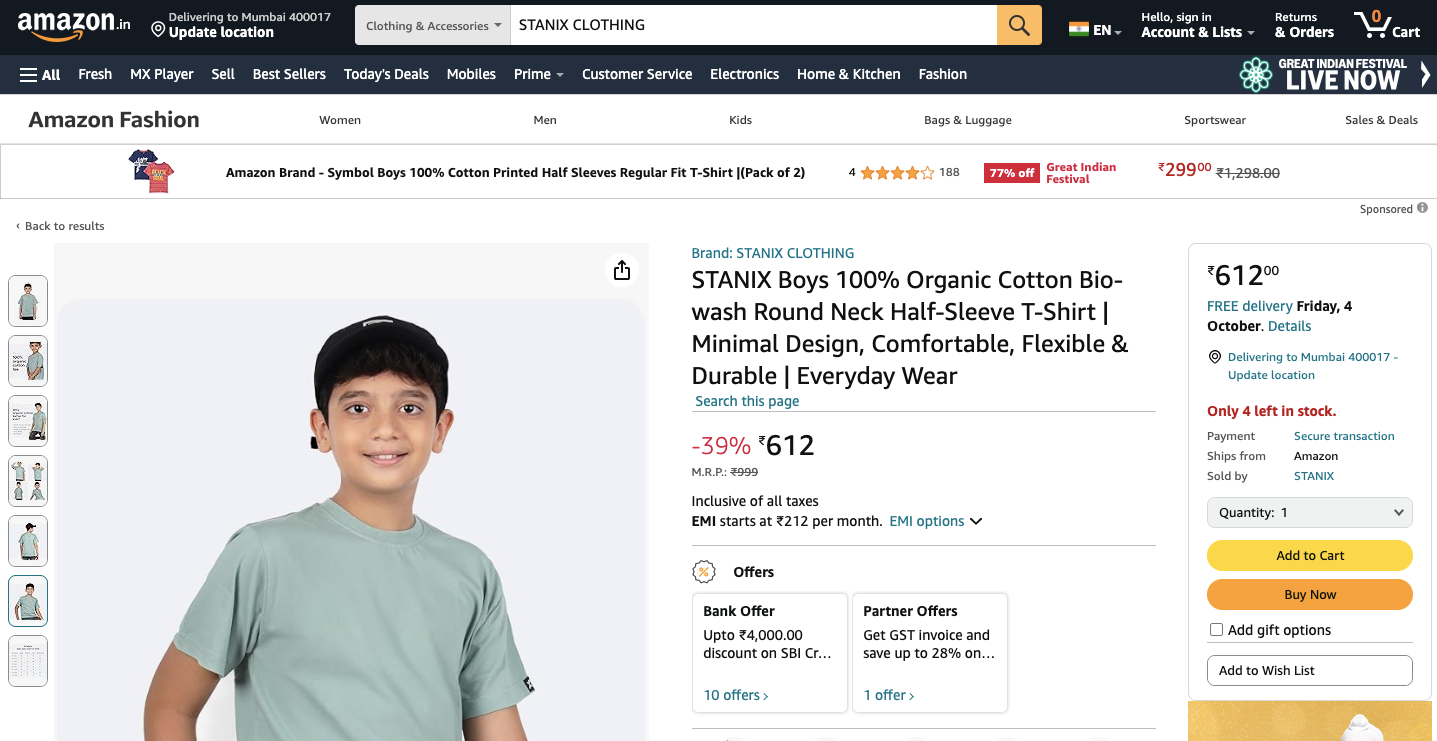
Task: Expand the Clothing & Accessories search category
Action: pos(433,26)
